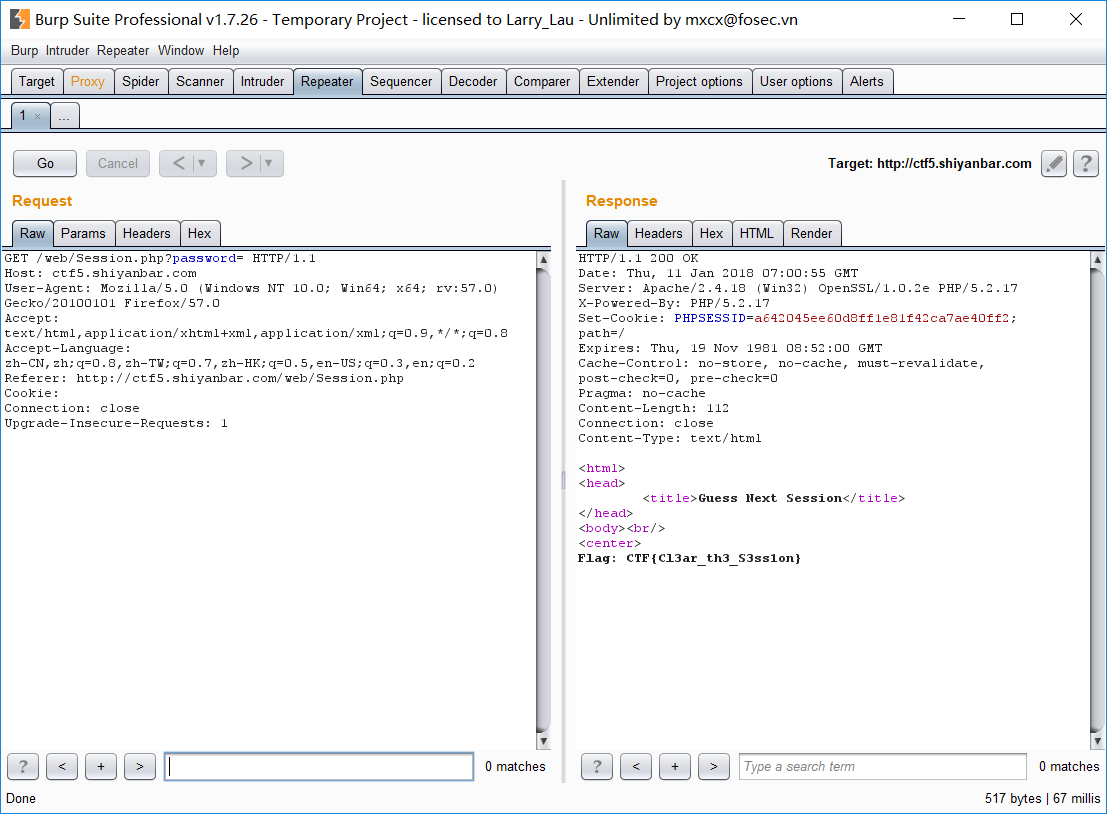1107x814 pixels.
Task: Open the Help menu
Action: 226,51
